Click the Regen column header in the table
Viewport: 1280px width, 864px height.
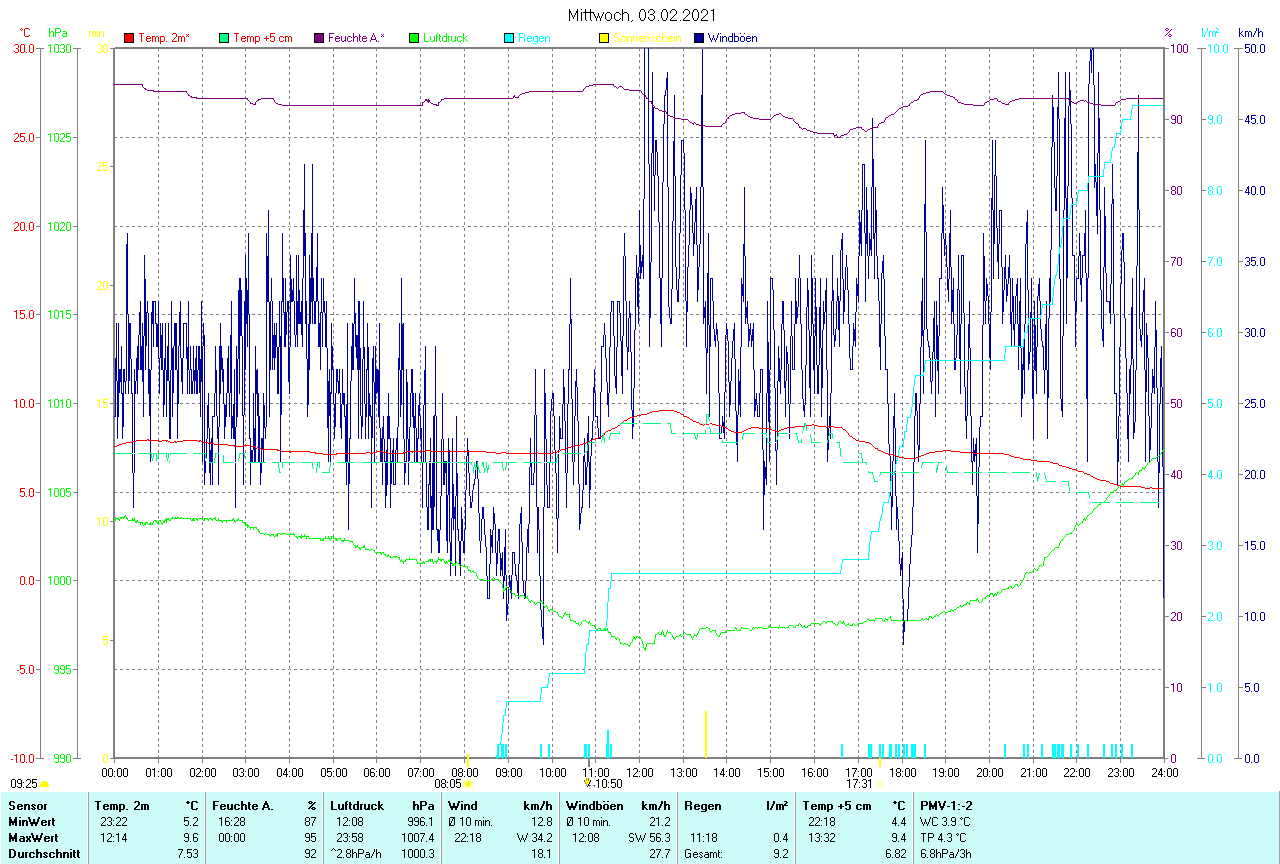click(702, 805)
